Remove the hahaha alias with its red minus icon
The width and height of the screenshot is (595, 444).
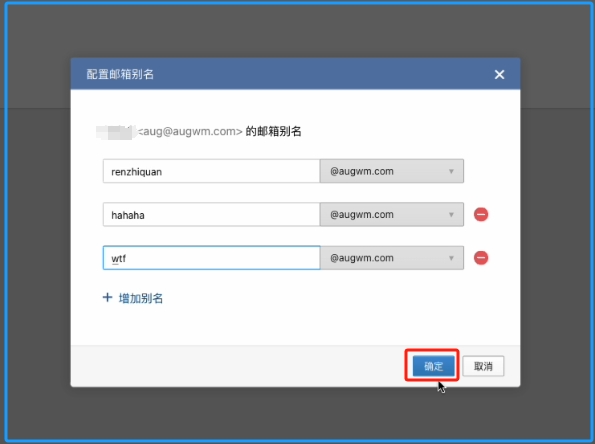pyautogui.click(x=481, y=214)
